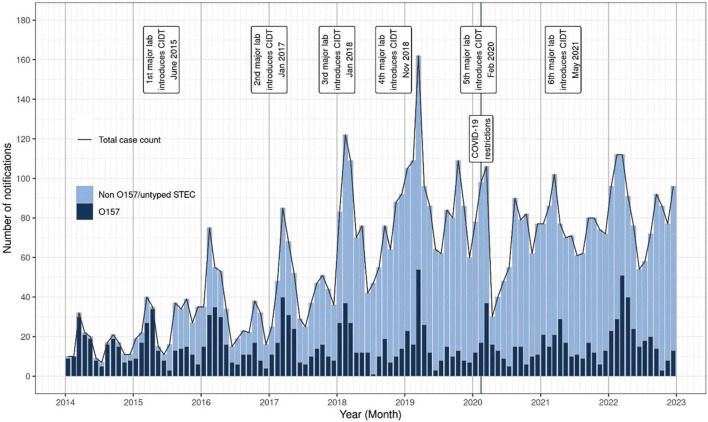Click the dark navy O157 legend swatch
This screenshot has width=708, height=422.
[84, 211]
